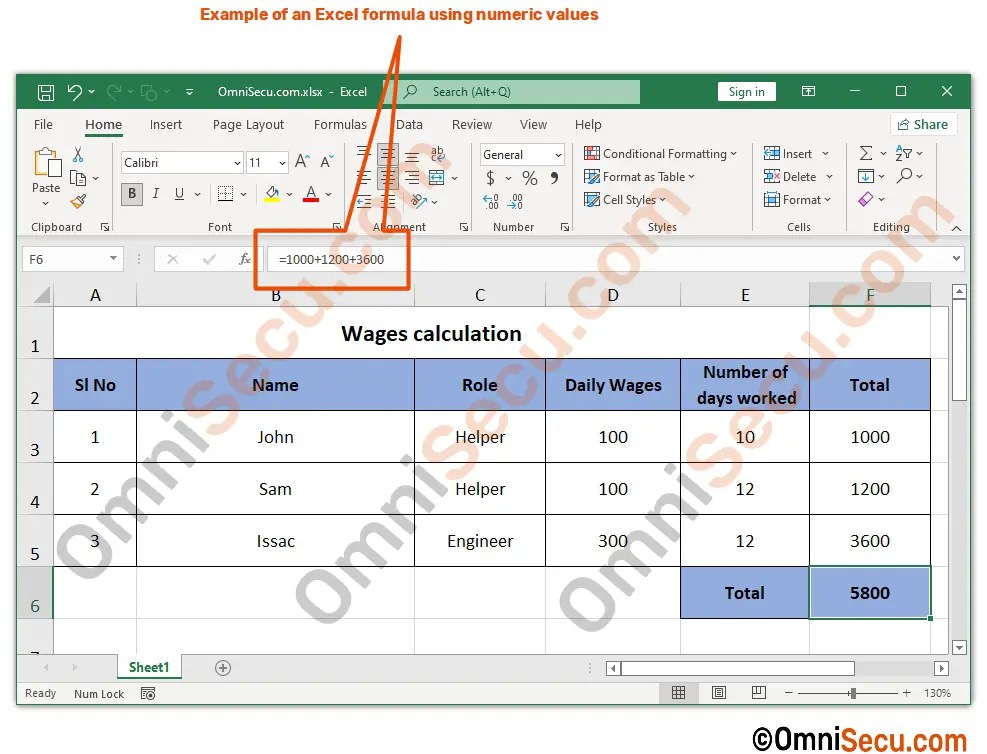The height and width of the screenshot is (754, 987).
Task: Apply Conditional Formatting
Action: coord(660,153)
